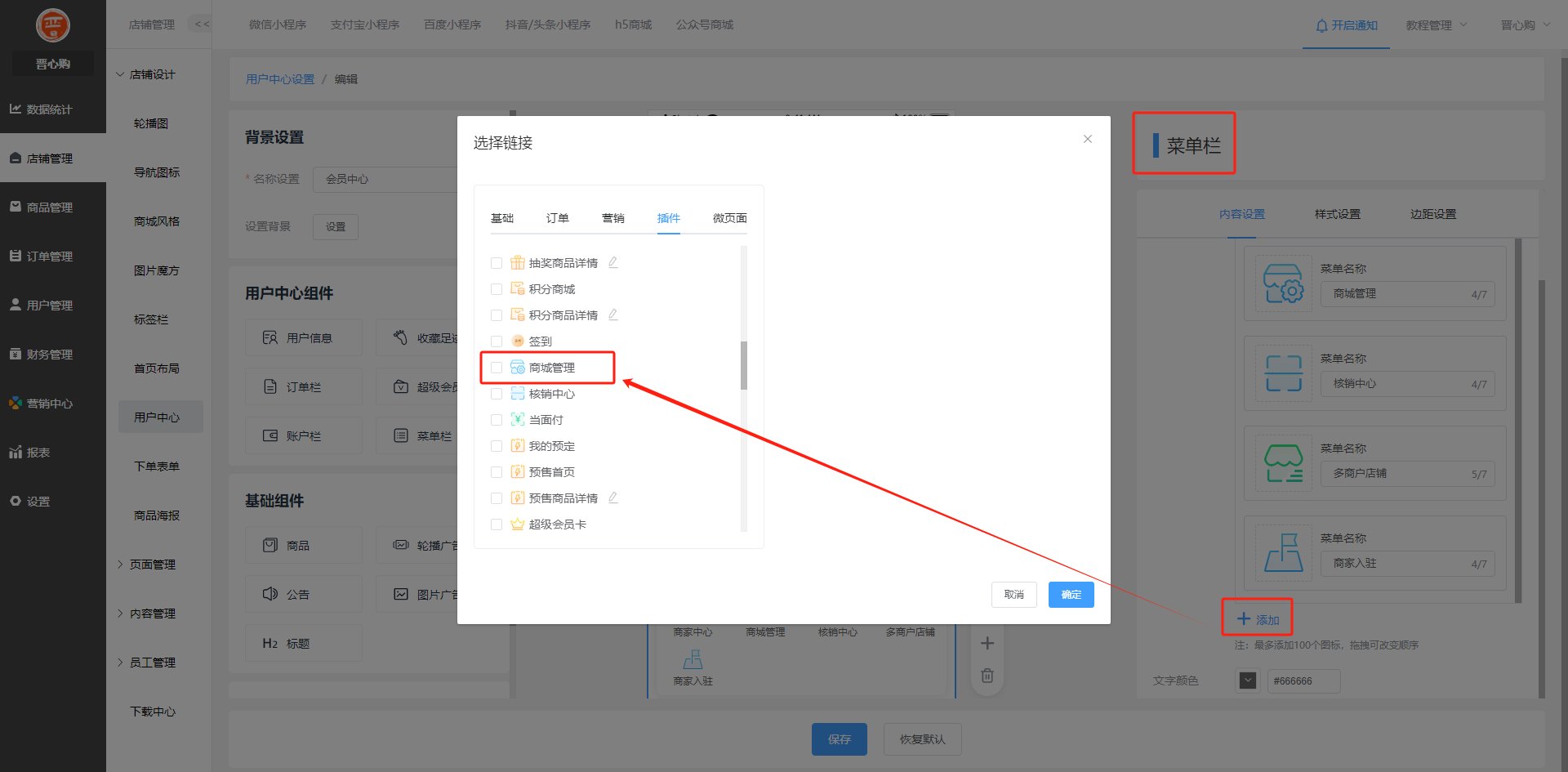Viewport: 1568px width, 772px height.
Task: Click the 核销中心 scan icon thumbnail
Action: coord(1283,373)
